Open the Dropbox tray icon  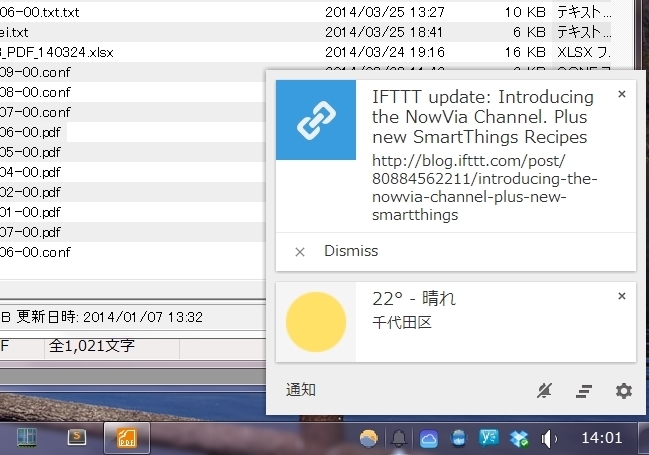518,438
